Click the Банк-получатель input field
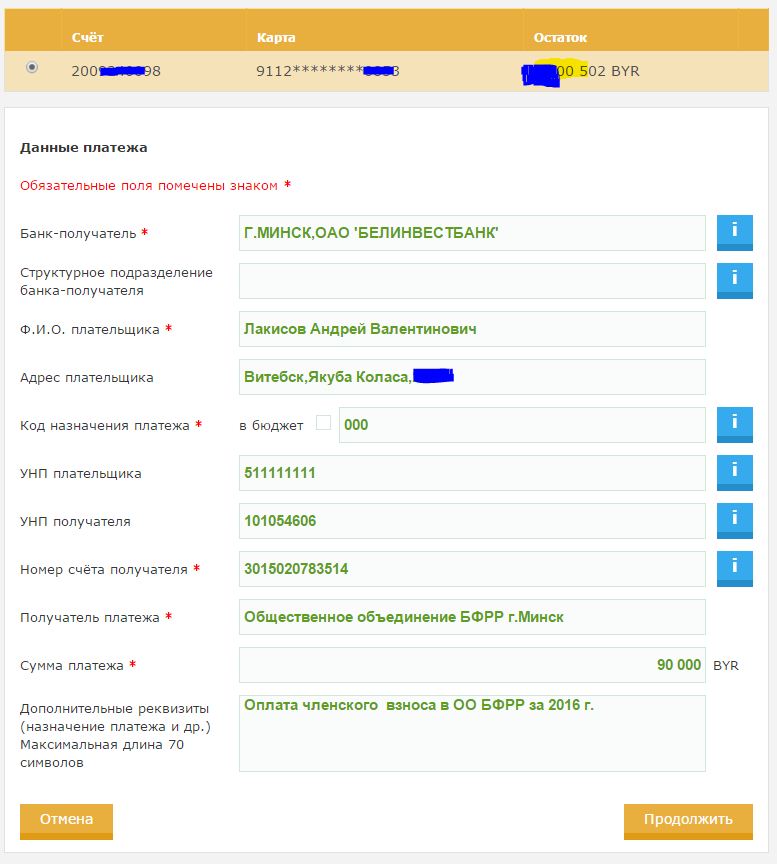Image resolution: width=777 pixels, height=864 pixels. pos(472,233)
